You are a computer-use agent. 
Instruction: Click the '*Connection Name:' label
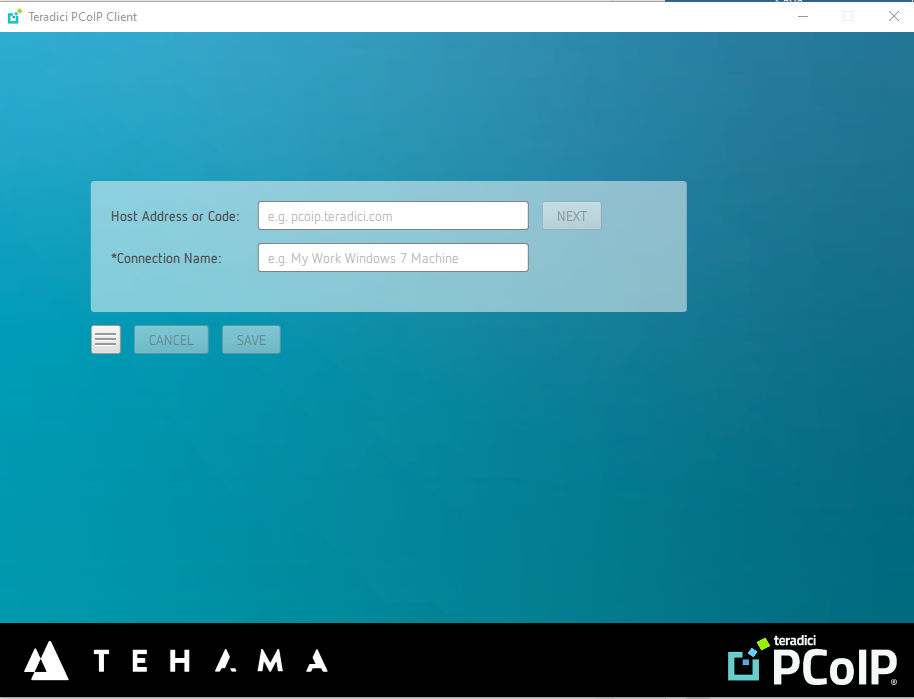tap(166, 258)
